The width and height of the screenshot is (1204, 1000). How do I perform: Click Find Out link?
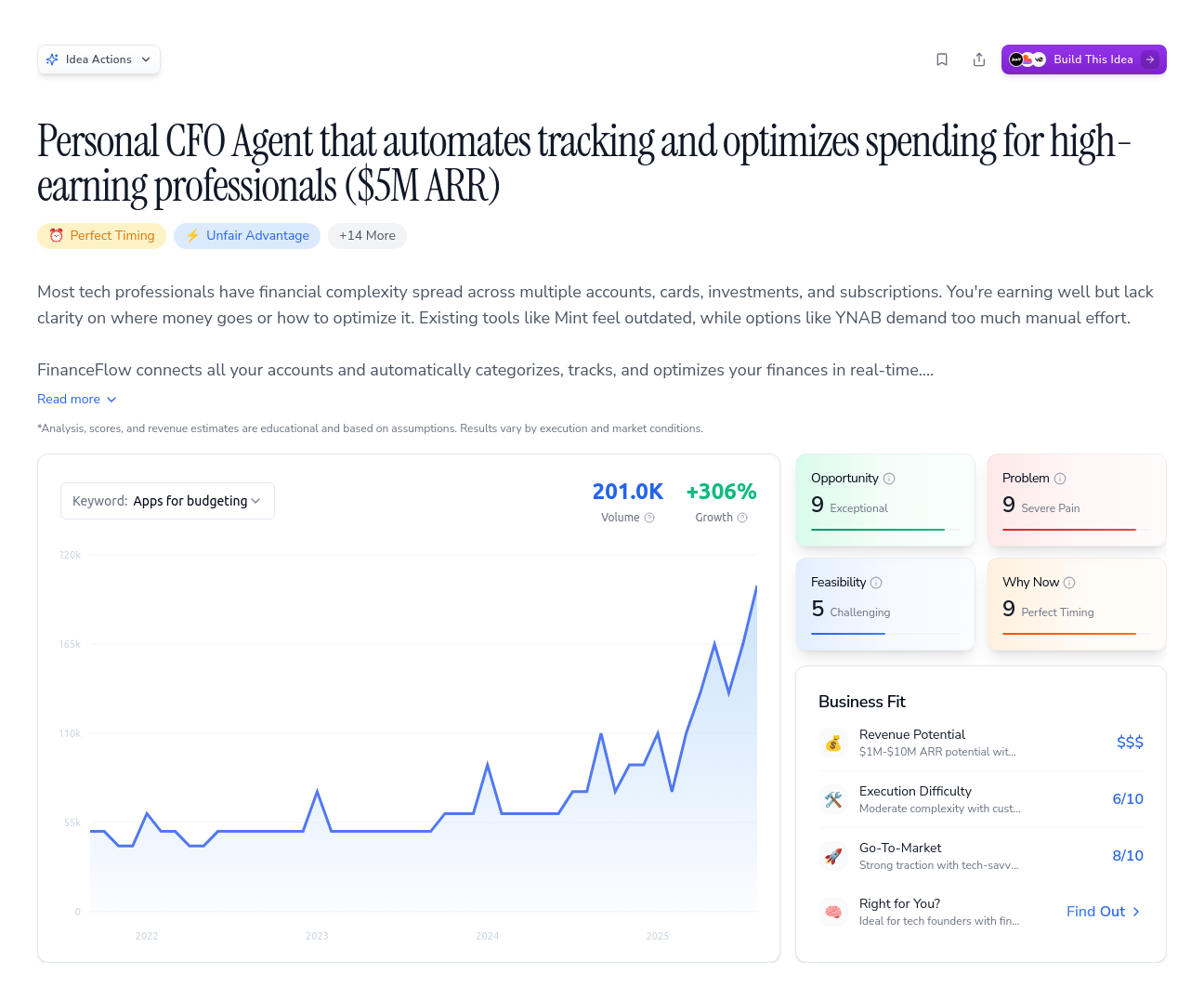(x=1103, y=912)
